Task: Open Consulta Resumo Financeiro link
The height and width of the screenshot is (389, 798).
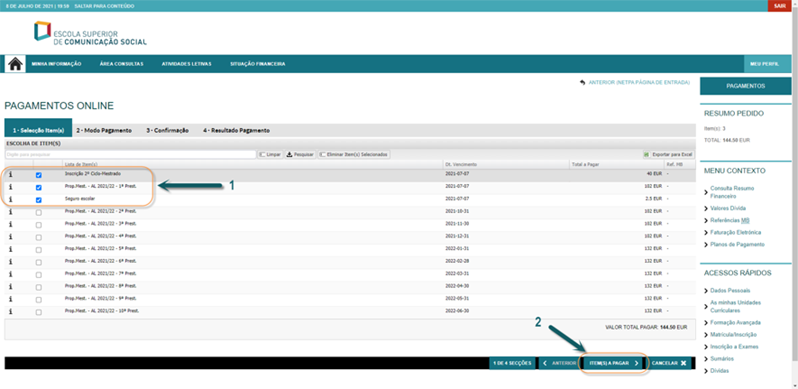Action: point(732,192)
